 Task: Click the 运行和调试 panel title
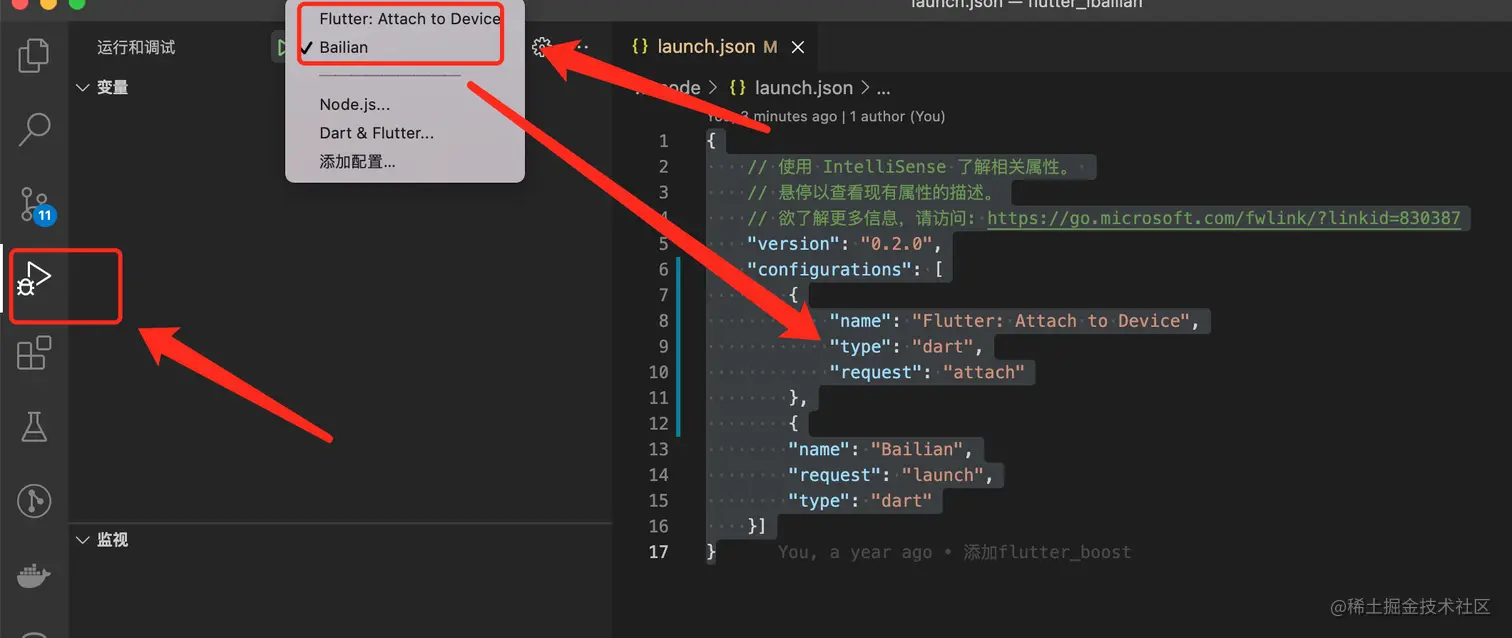(136, 47)
